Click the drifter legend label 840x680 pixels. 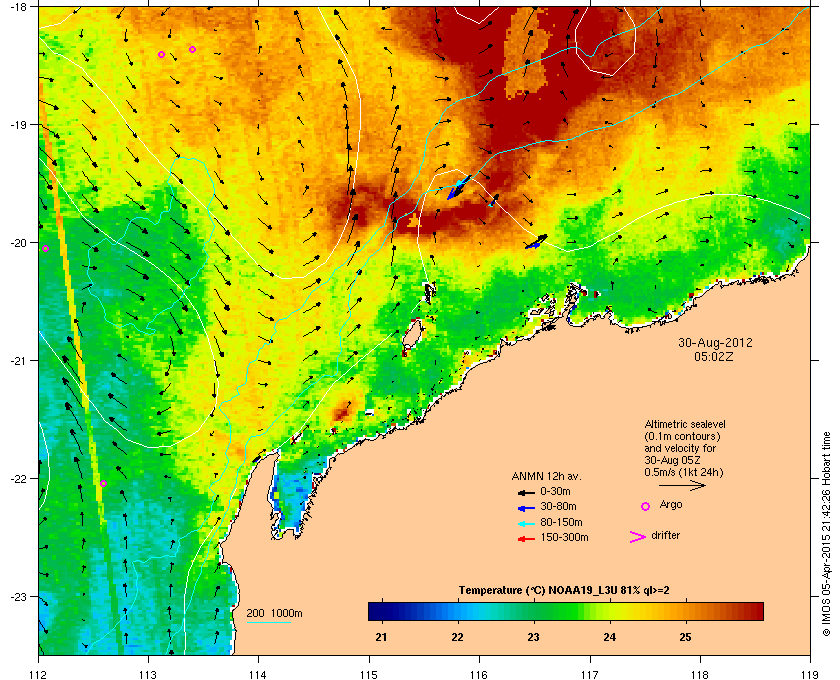click(x=666, y=535)
